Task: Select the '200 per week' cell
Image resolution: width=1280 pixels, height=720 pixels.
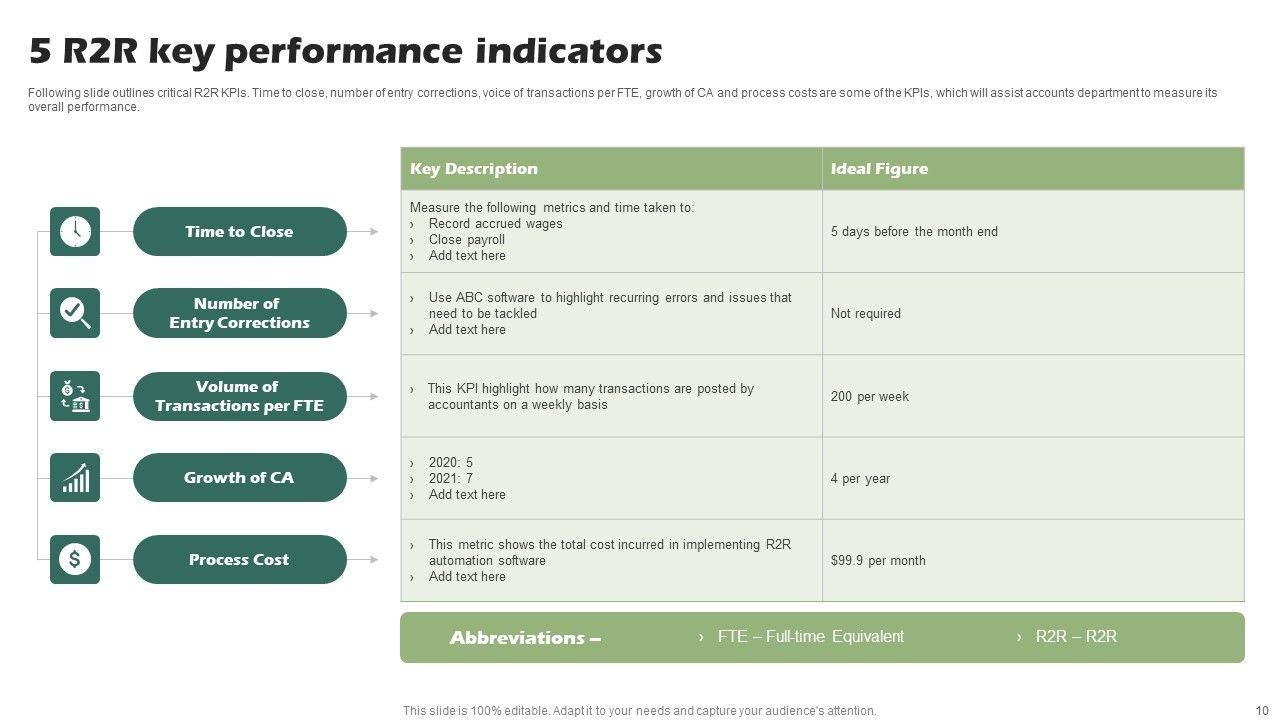Action: (870, 396)
